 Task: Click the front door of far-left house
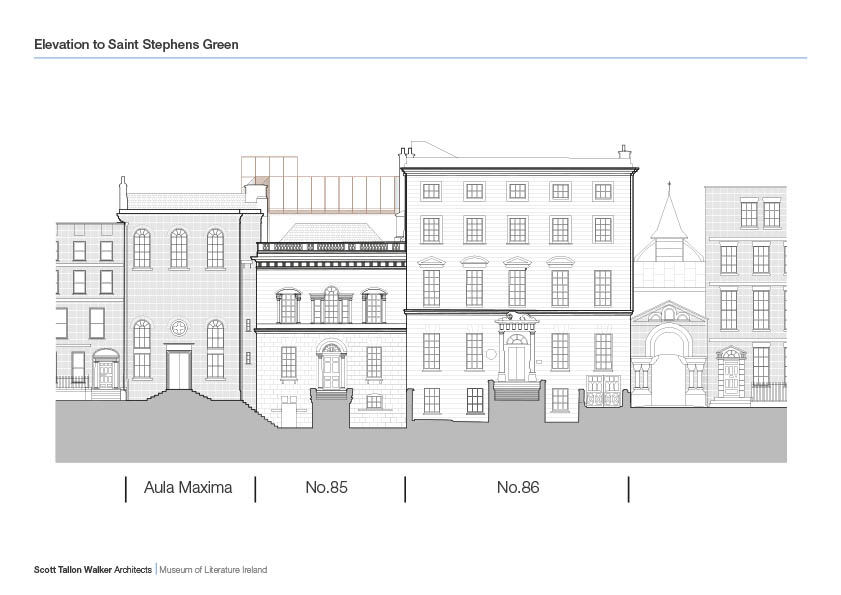point(106,374)
